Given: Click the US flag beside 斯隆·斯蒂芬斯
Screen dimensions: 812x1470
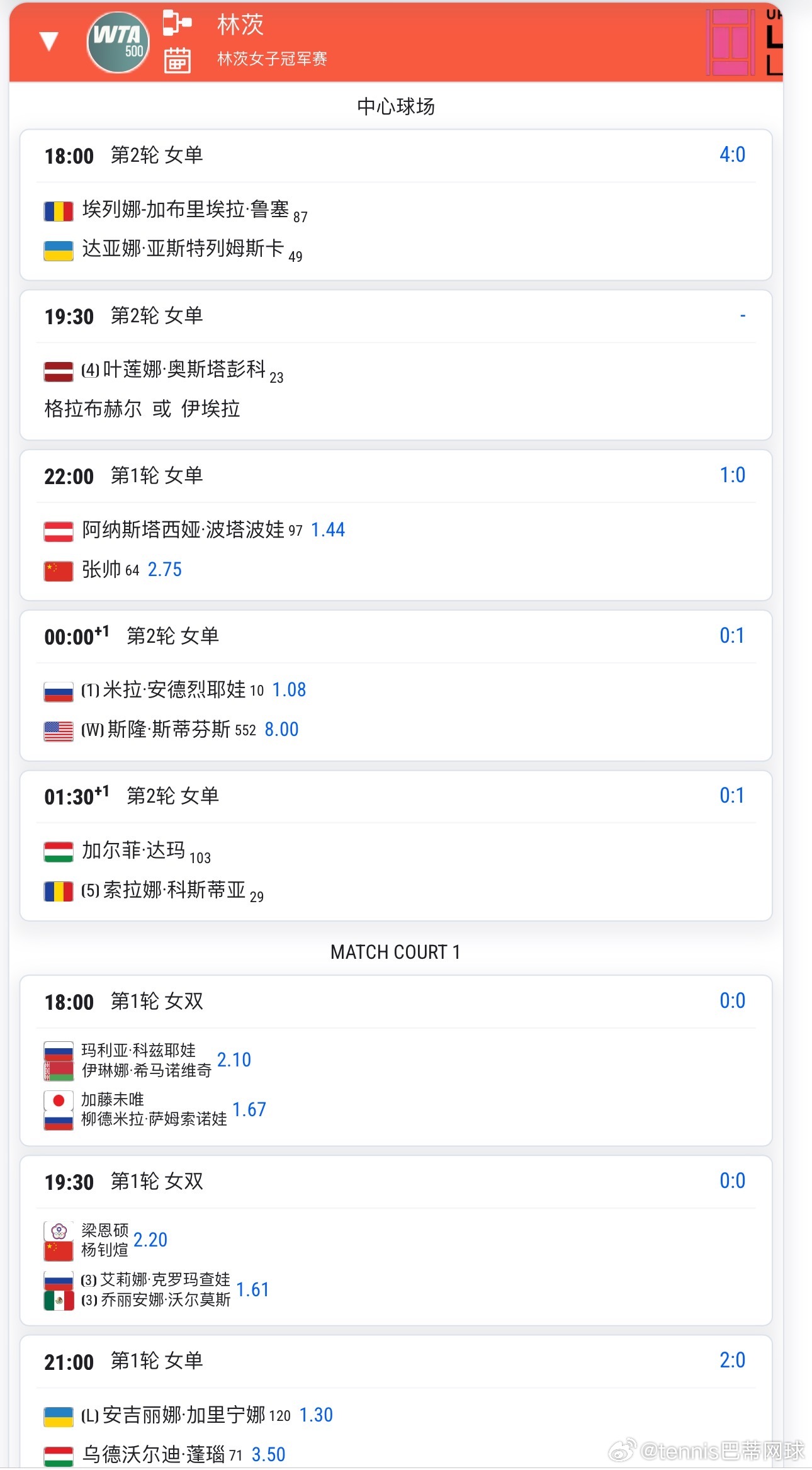Looking at the screenshot, I should 59,731.
